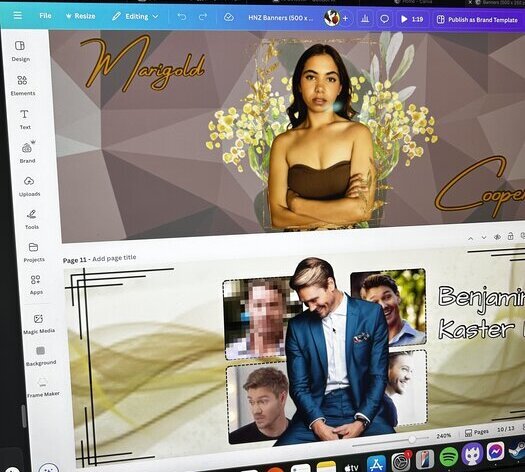Open the Design panel

coord(20,51)
